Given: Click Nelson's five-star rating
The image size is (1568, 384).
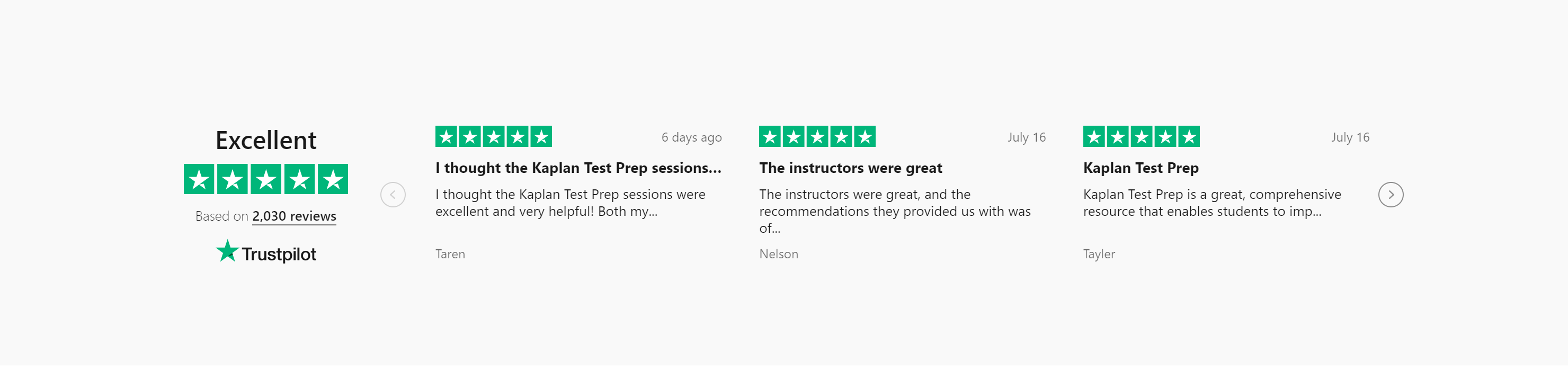Looking at the screenshot, I should (817, 137).
